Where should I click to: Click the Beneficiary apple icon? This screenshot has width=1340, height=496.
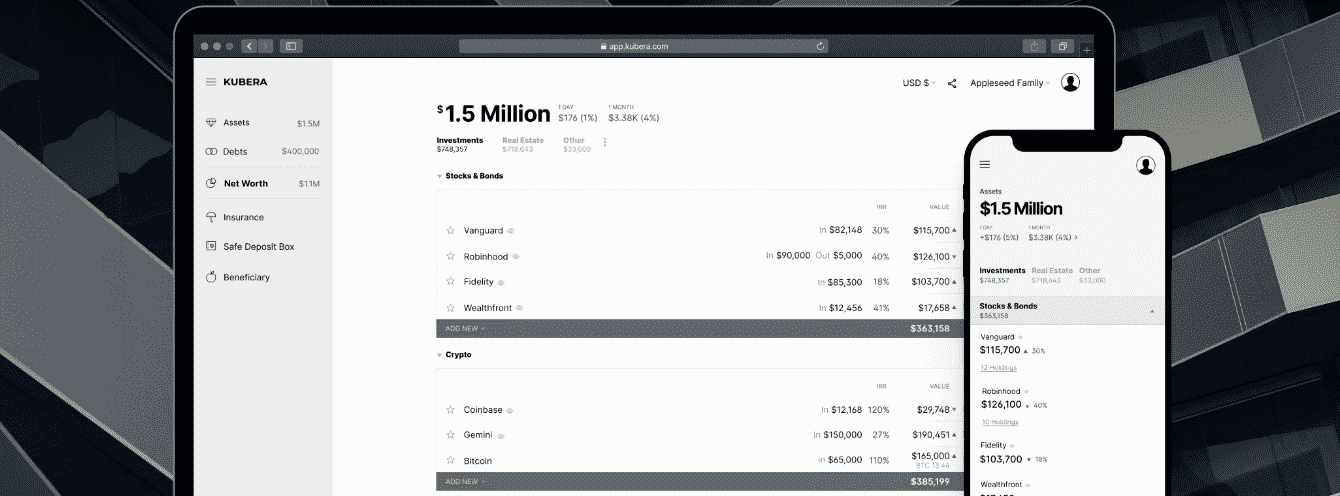(x=211, y=277)
